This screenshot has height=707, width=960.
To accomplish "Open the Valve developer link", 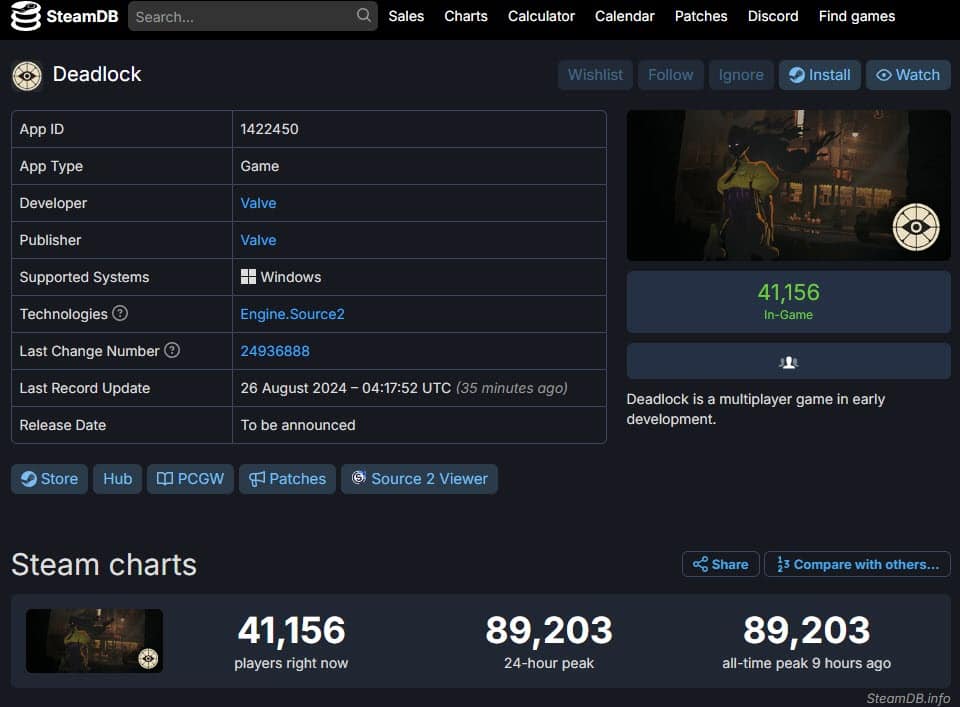I will click(x=258, y=203).
